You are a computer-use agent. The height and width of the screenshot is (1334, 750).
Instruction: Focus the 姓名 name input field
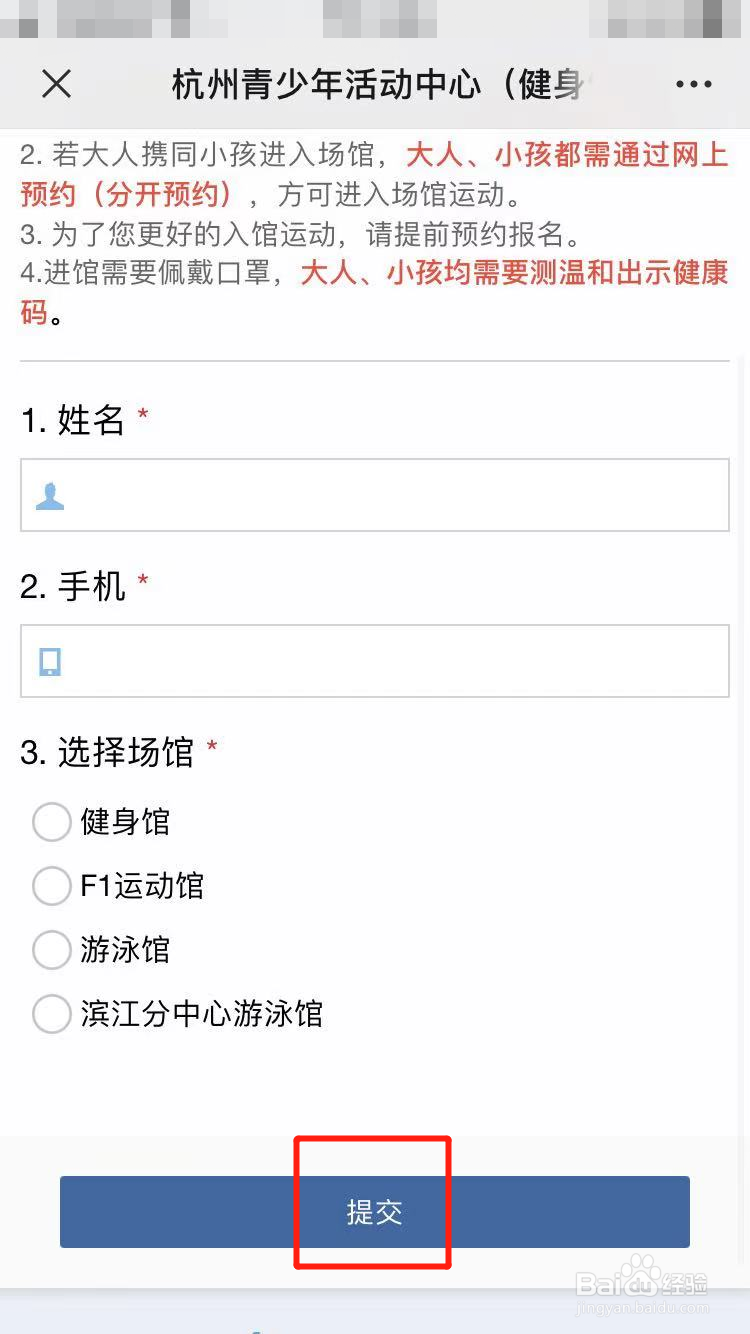coord(400,496)
